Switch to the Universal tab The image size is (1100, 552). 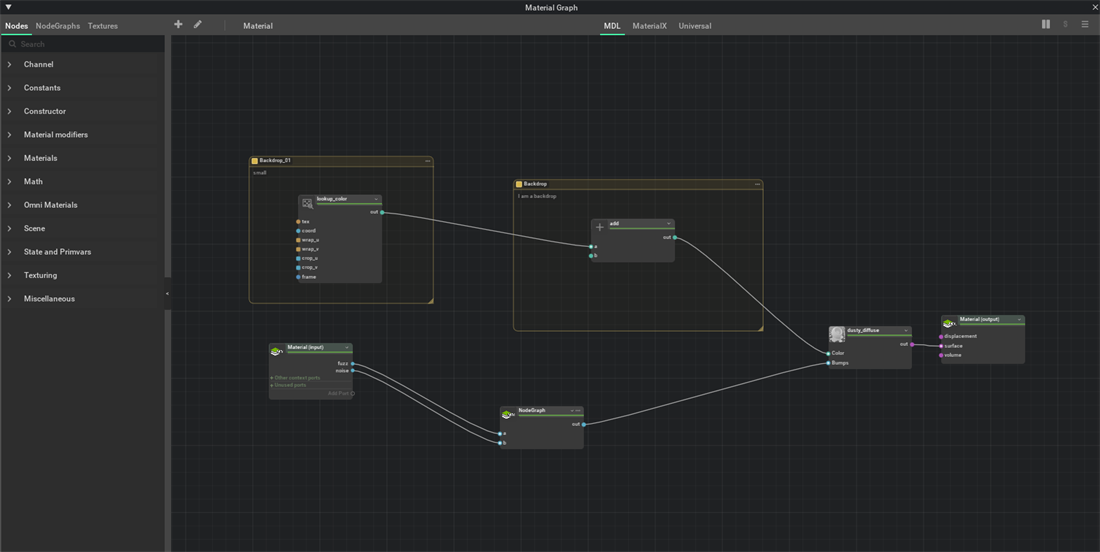(x=695, y=26)
